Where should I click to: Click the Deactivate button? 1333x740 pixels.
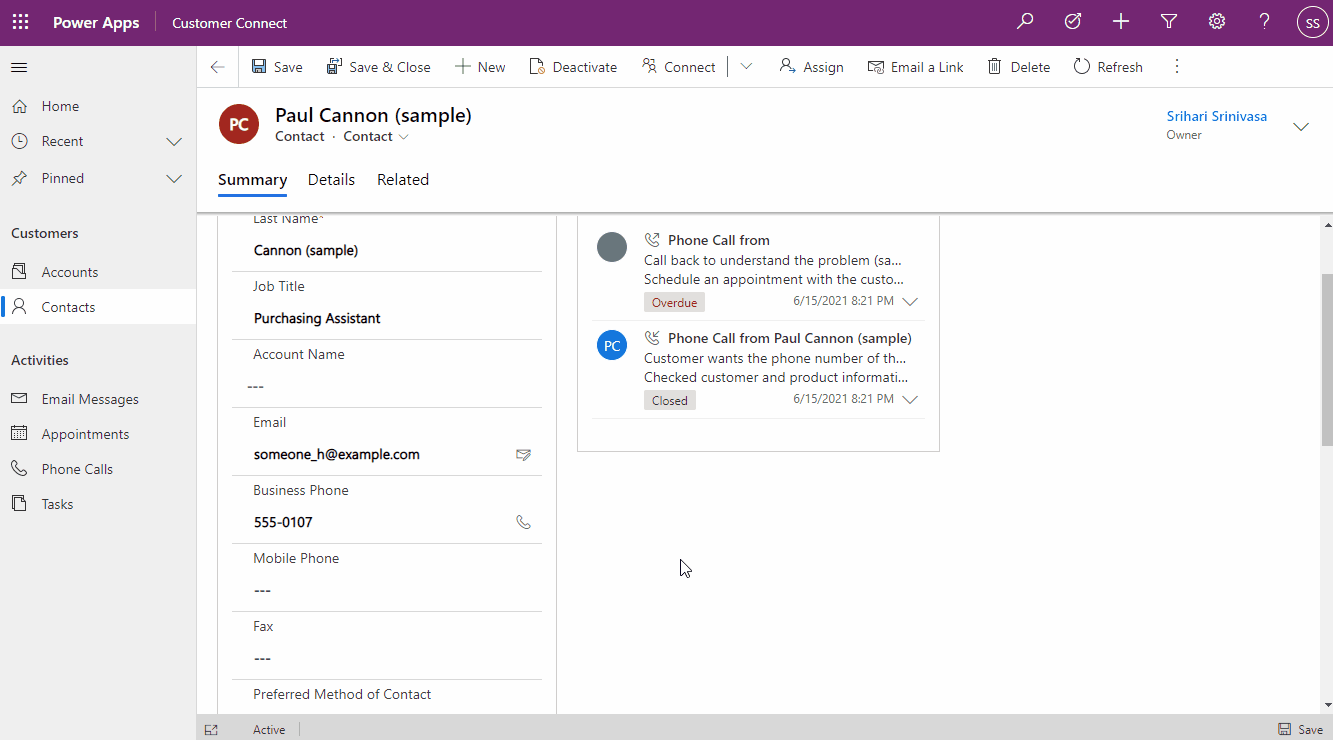point(572,67)
